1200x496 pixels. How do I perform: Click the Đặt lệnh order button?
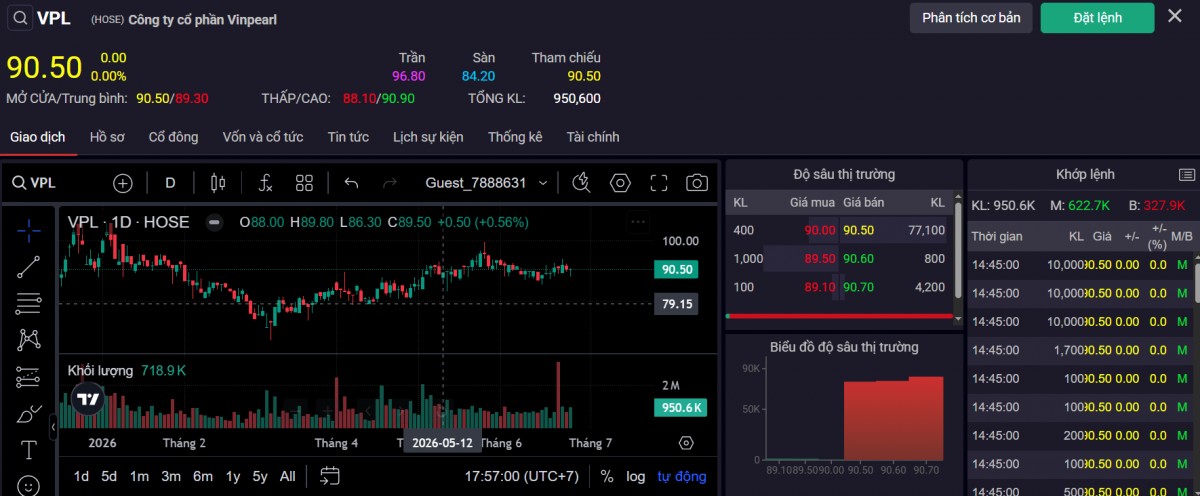(1097, 18)
